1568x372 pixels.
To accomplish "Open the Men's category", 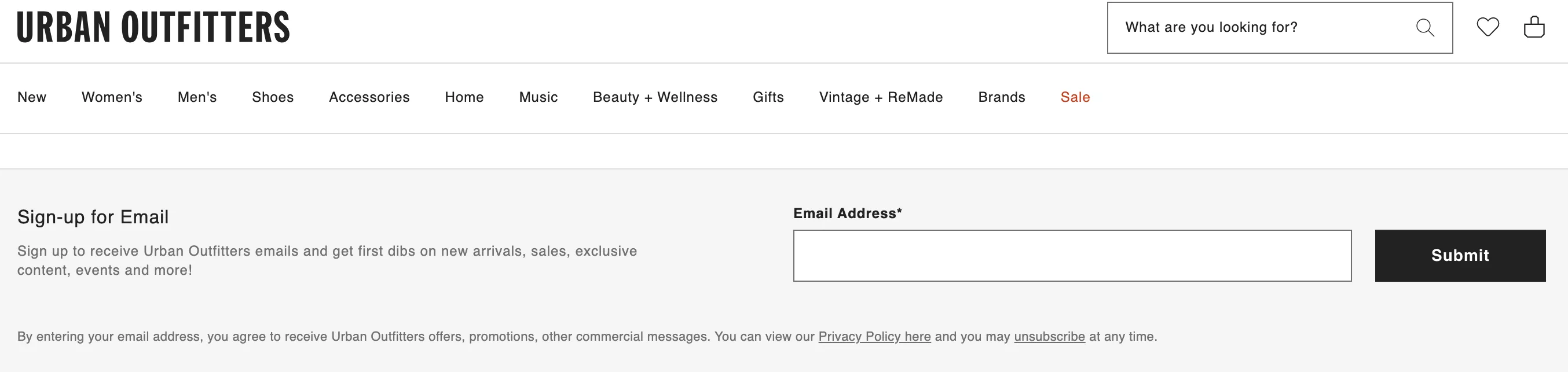I will point(197,97).
